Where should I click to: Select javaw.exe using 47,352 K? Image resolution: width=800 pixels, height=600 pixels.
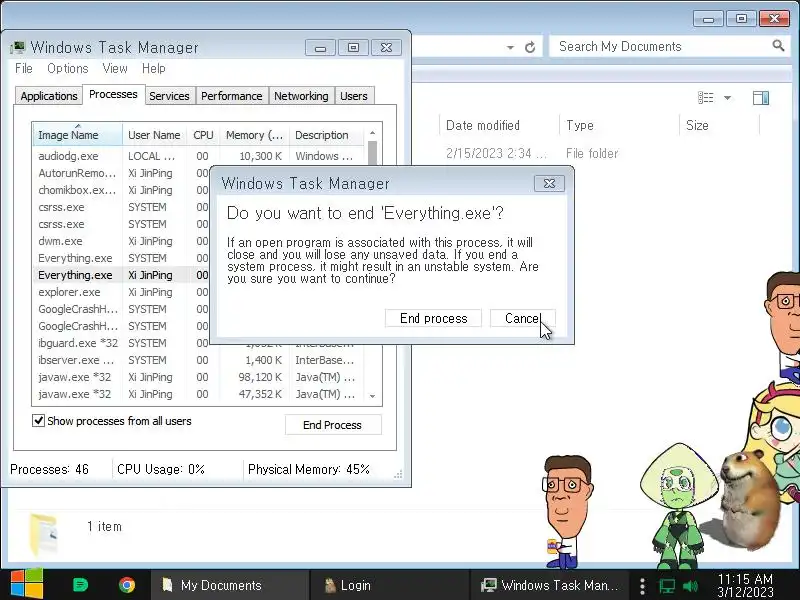point(199,394)
